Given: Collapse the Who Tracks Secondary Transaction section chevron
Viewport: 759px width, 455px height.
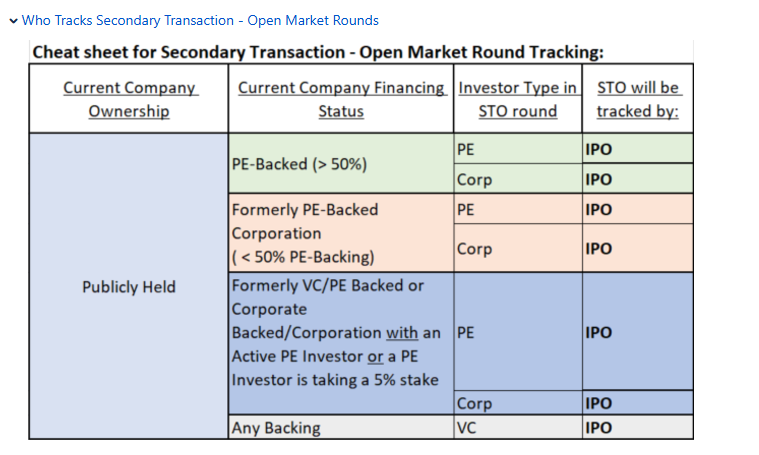Looking at the screenshot, I should click(13, 20).
